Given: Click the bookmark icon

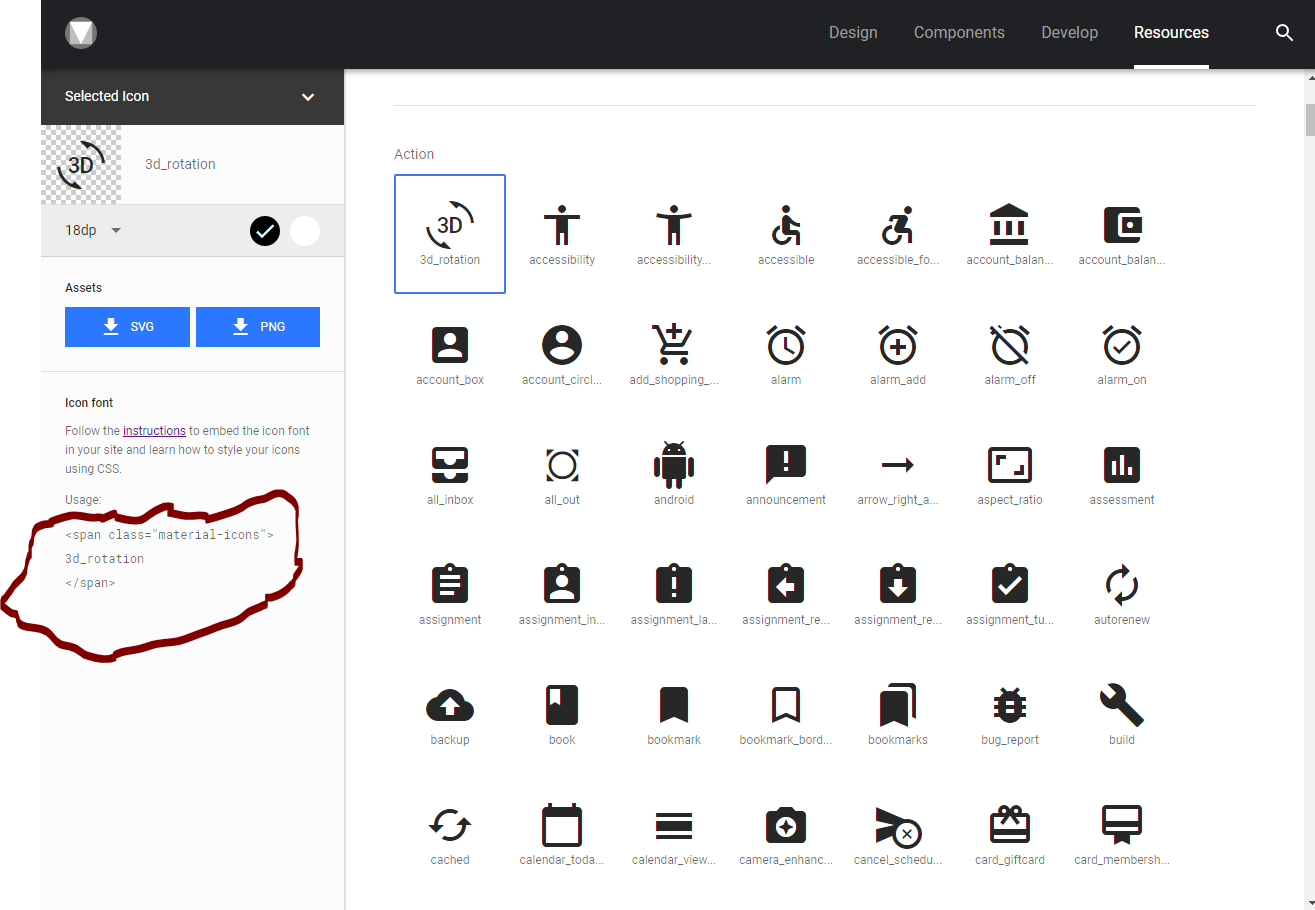Looking at the screenshot, I should (674, 705).
